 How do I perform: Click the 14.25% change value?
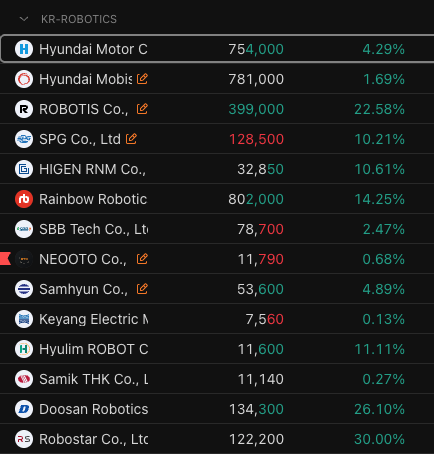(379, 199)
